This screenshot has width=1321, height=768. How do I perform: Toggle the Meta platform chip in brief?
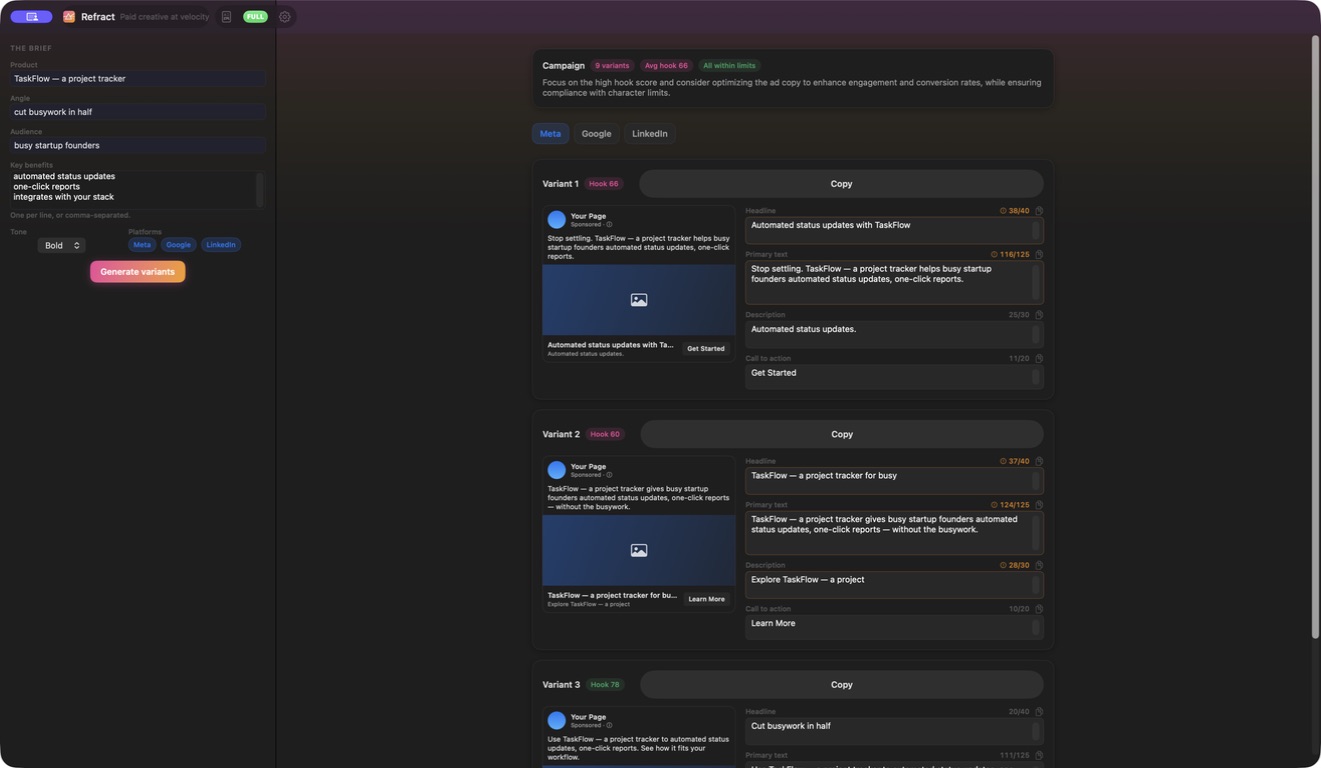tap(142, 245)
